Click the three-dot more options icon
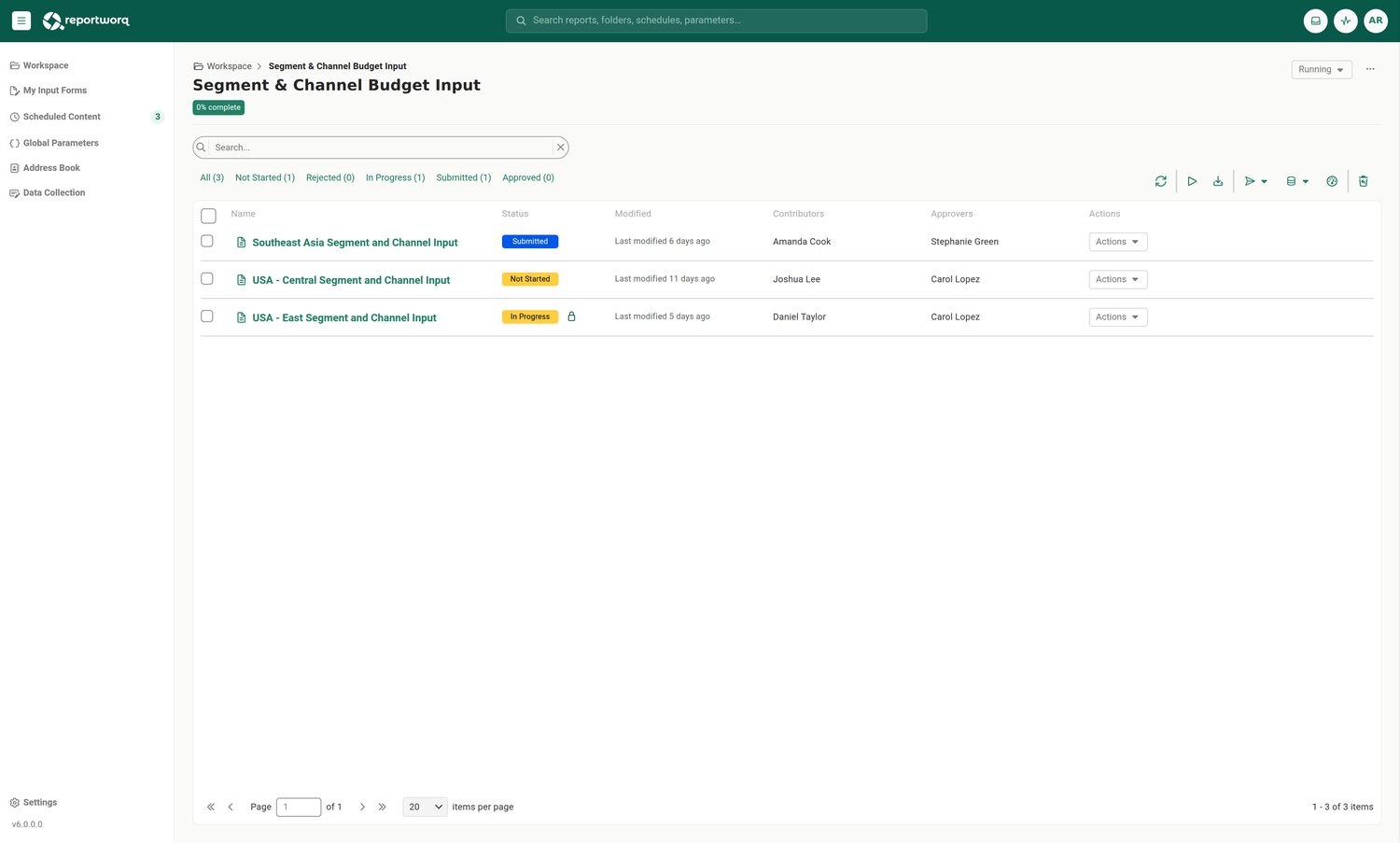1400x843 pixels. point(1370,69)
